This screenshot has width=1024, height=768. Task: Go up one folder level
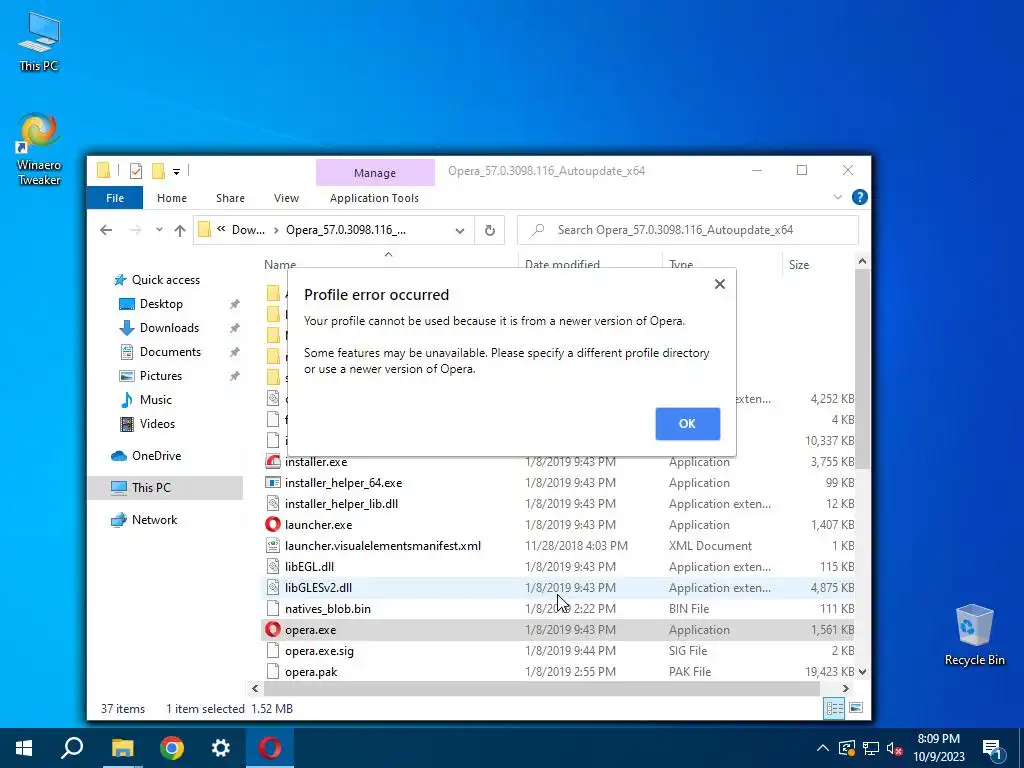pyautogui.click(x=180, y=230)
